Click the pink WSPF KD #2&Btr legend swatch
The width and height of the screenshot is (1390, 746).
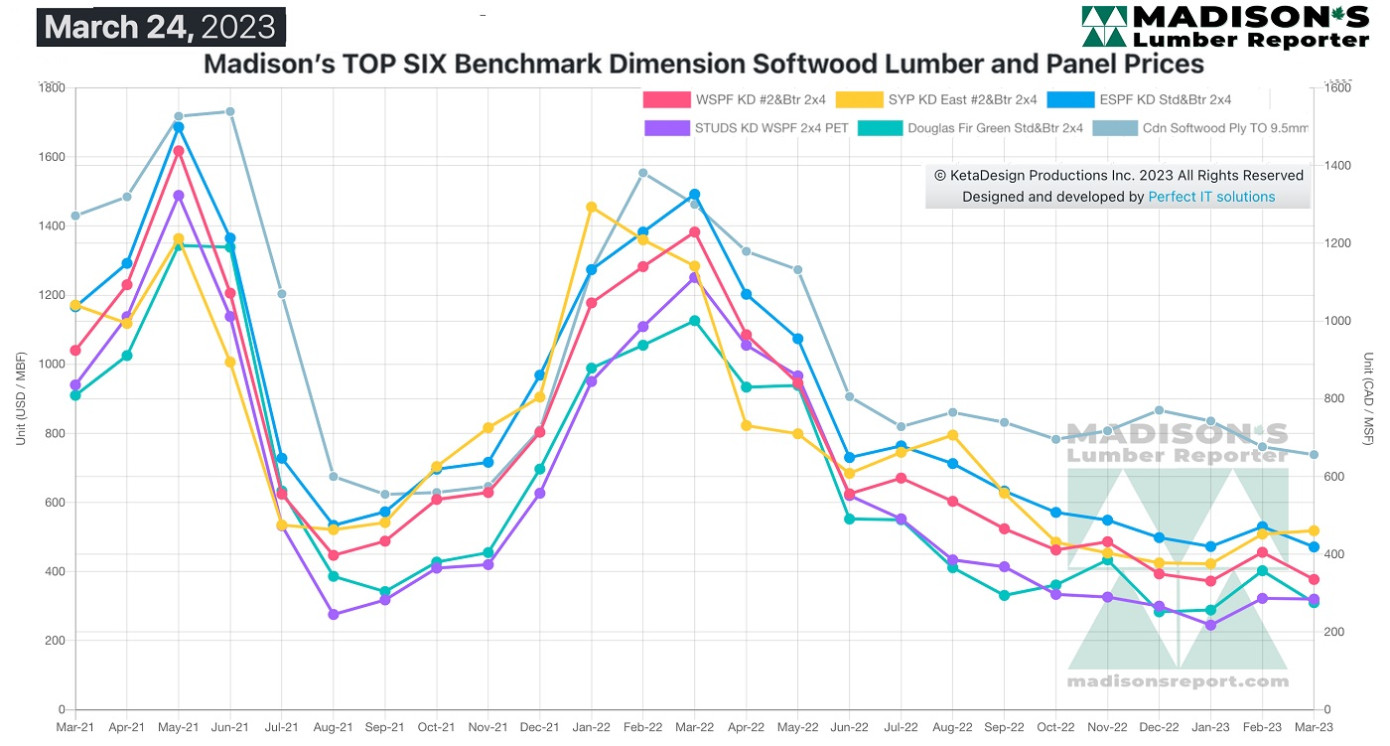(667, 100)
